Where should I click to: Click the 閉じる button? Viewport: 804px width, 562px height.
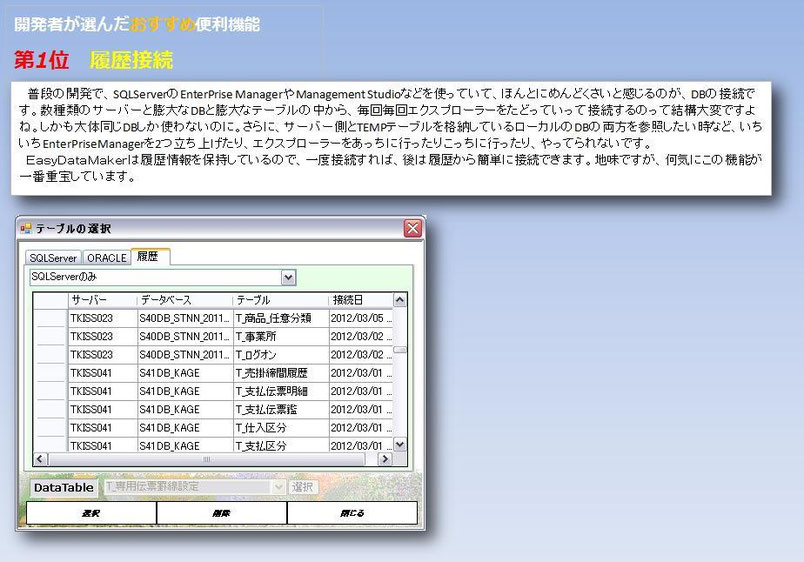[x=352, y=513]
